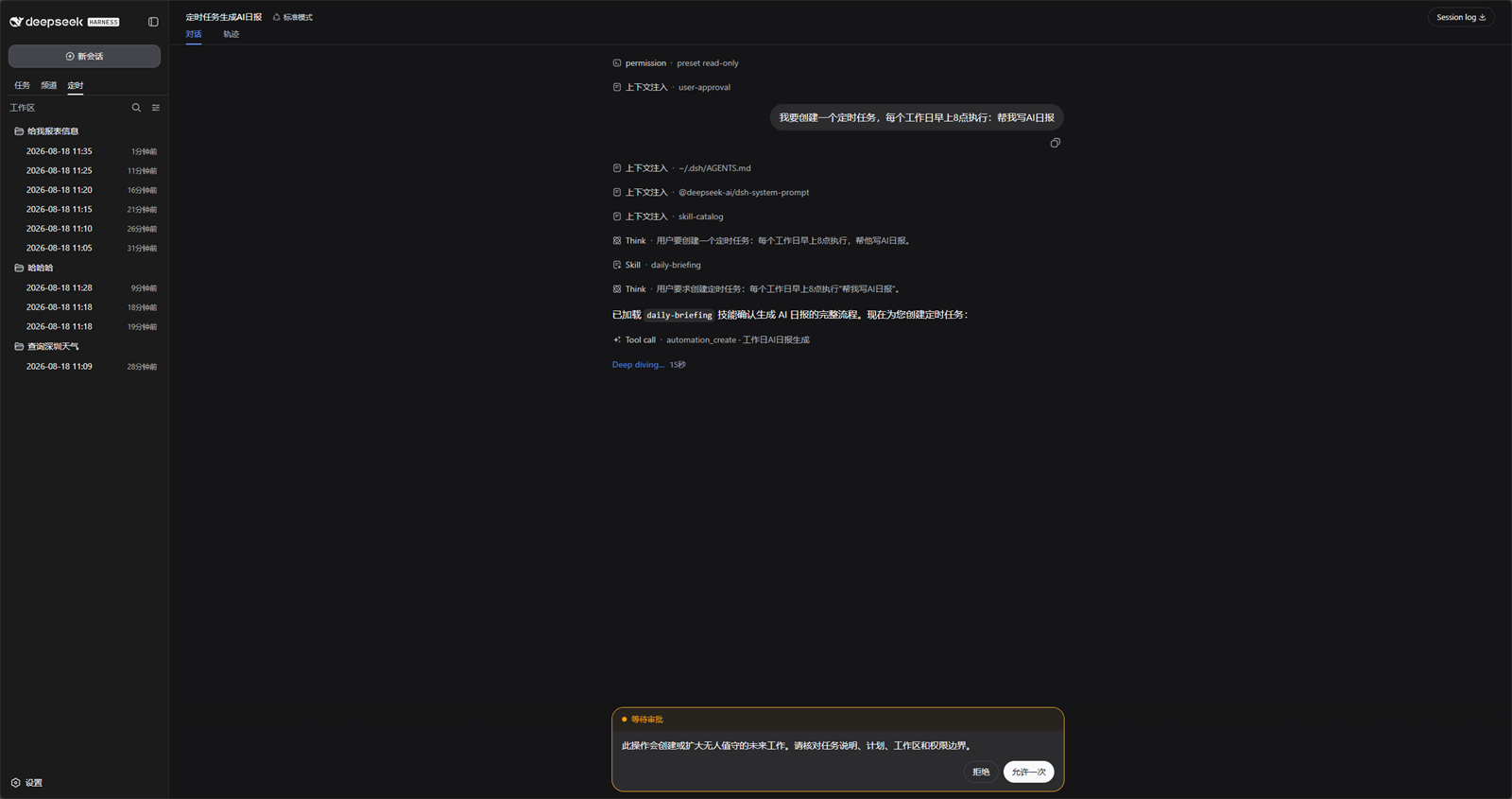Click the first Think step icon
This screenshot has width=1512, height=799.
617,241
